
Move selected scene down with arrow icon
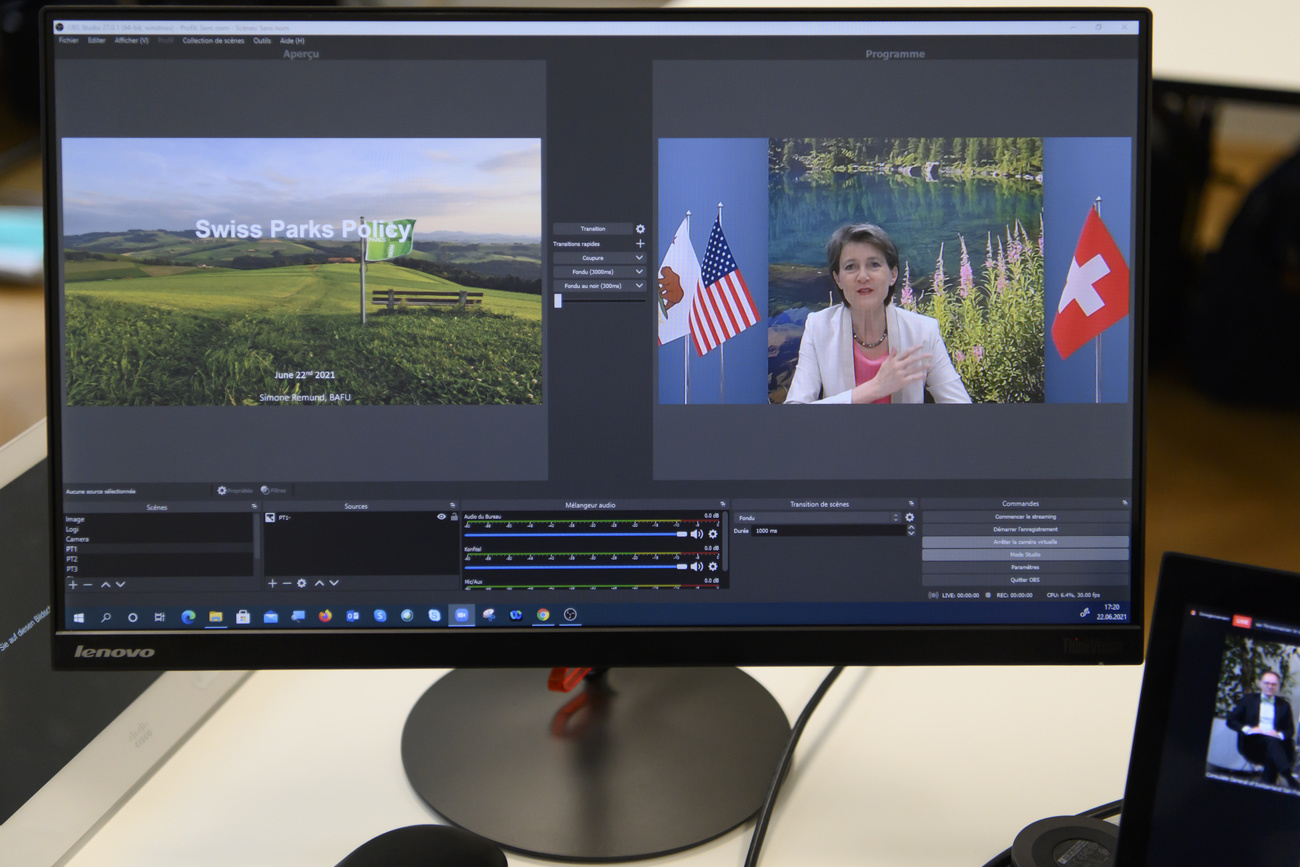(120, 584)
